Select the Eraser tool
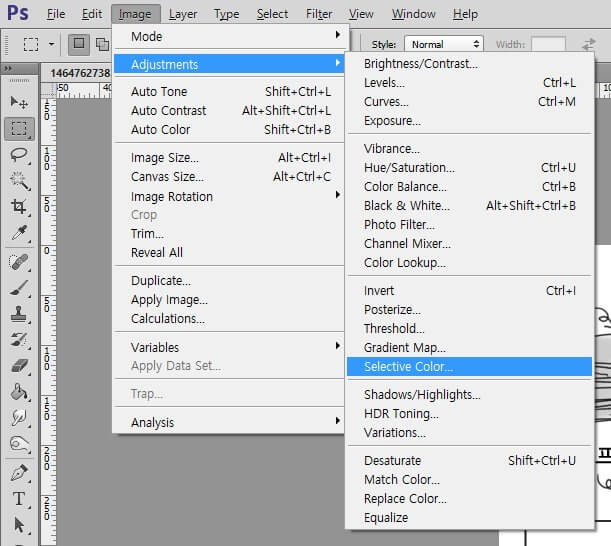 click(19, 366)
